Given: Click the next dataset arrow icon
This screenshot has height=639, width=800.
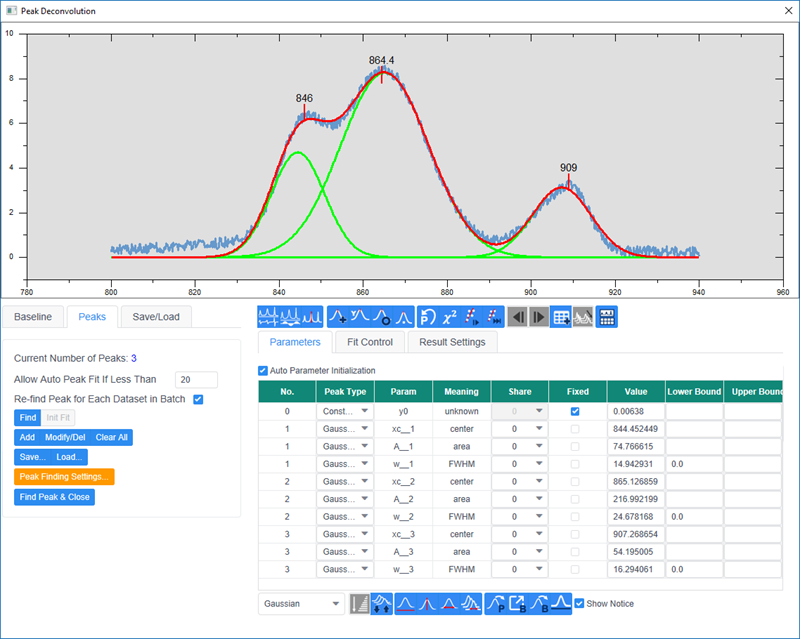Looking at the screenshot, I should pos(539,317).
